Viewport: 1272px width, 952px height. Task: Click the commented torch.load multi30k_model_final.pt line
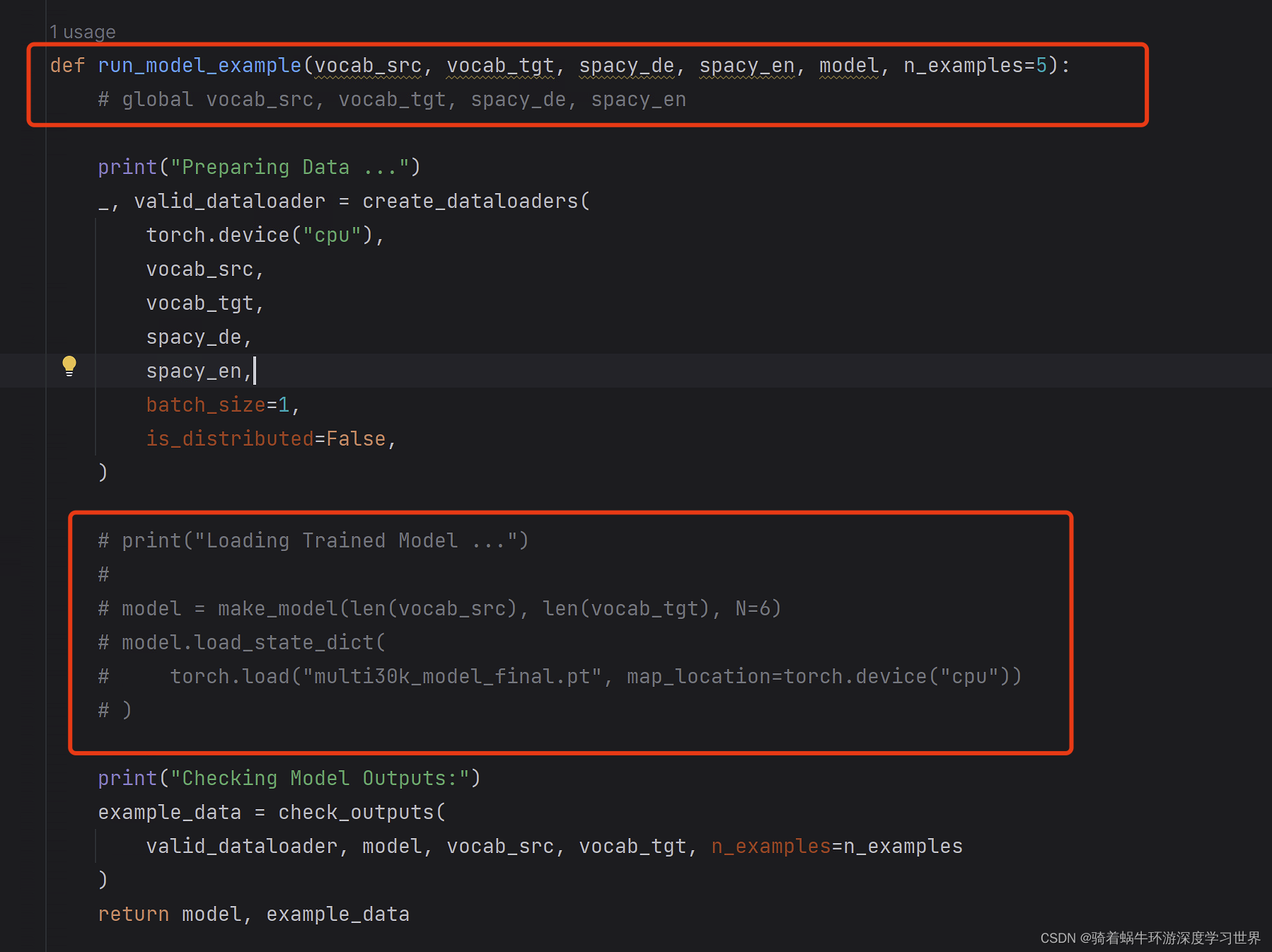tap(560, 677)
